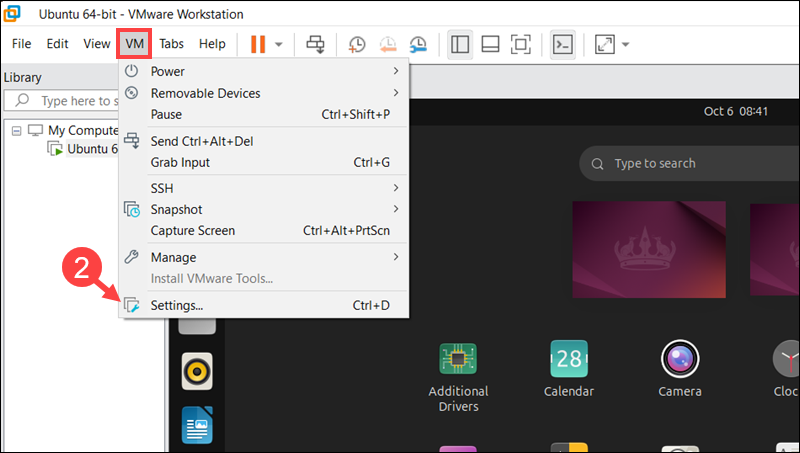Click Send Ctrl+Alt+Del toolbar icon
The height and width of the screenshot is (453, 800).
click(x=315, y=44)
